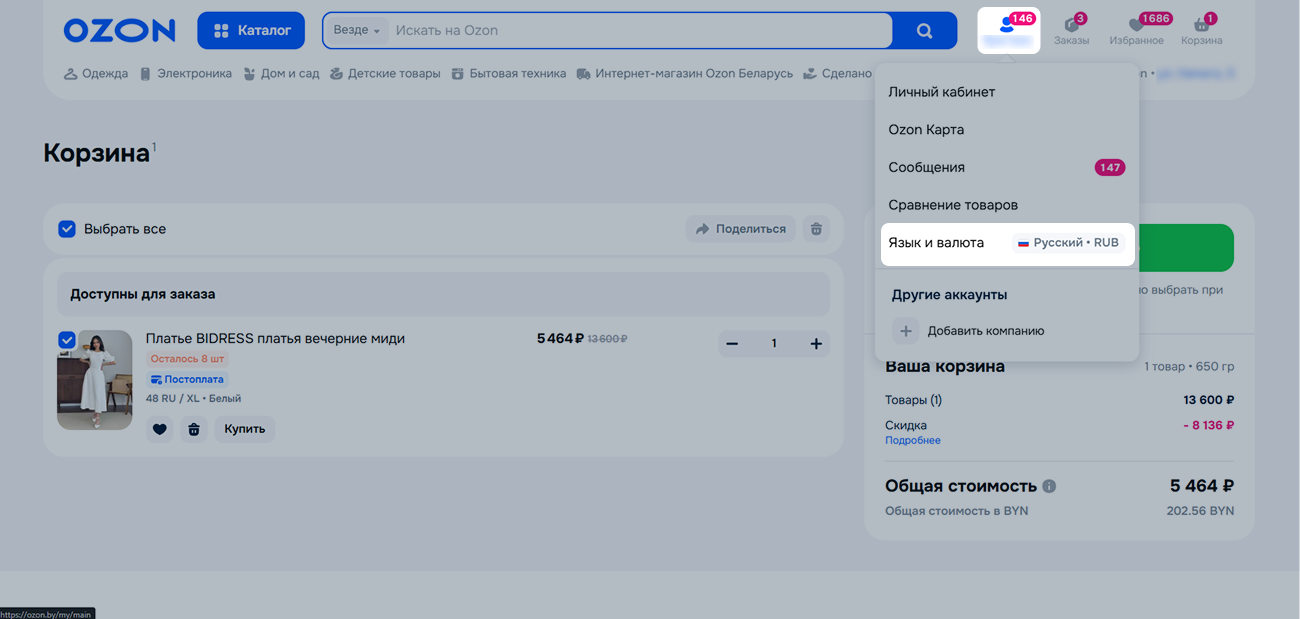This screenshot has width=1300, height=619.
Task: Open Избранное favorites icon
Action: 1136,30
